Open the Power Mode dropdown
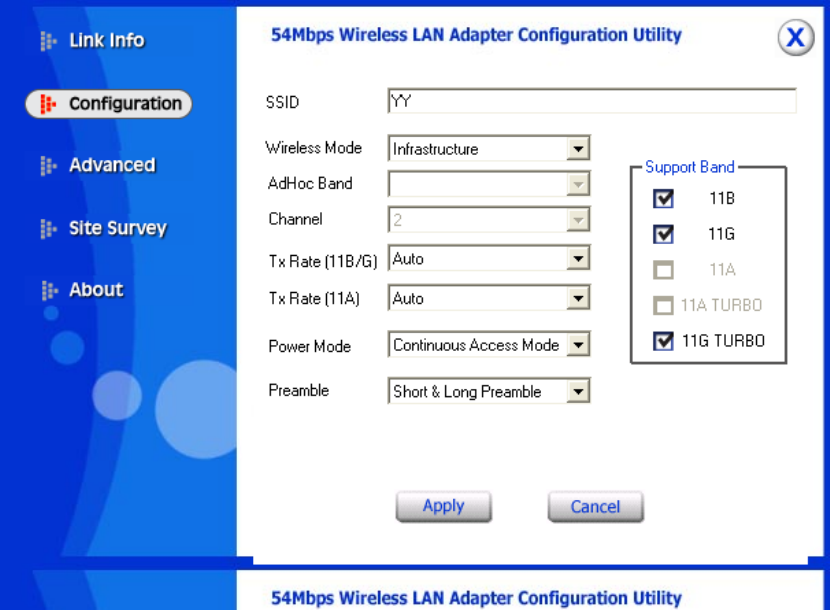This screenshot has width=830, height=610. pos(578,345)
